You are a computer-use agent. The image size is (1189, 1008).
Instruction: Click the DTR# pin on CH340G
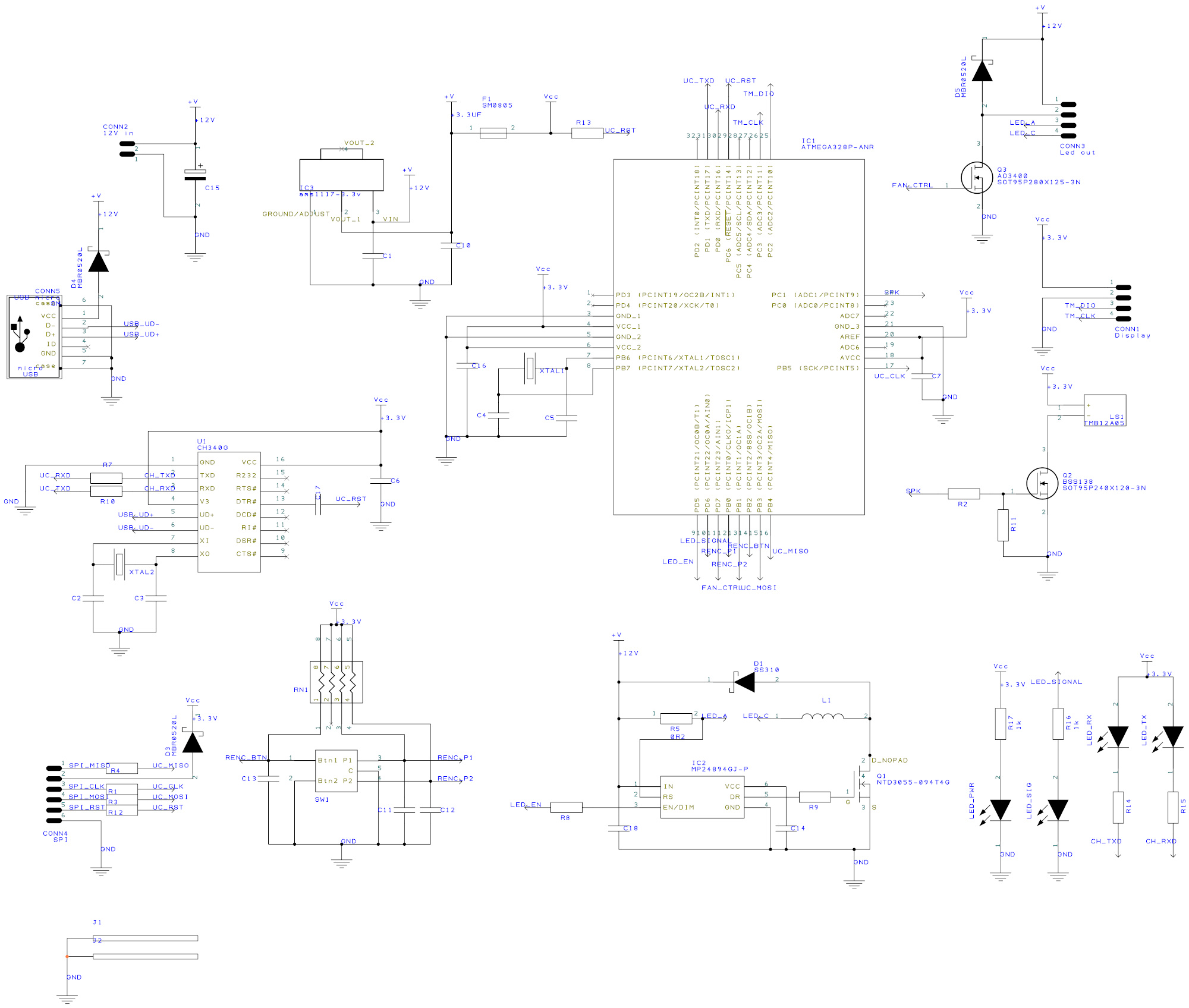[x=247, y=502]
